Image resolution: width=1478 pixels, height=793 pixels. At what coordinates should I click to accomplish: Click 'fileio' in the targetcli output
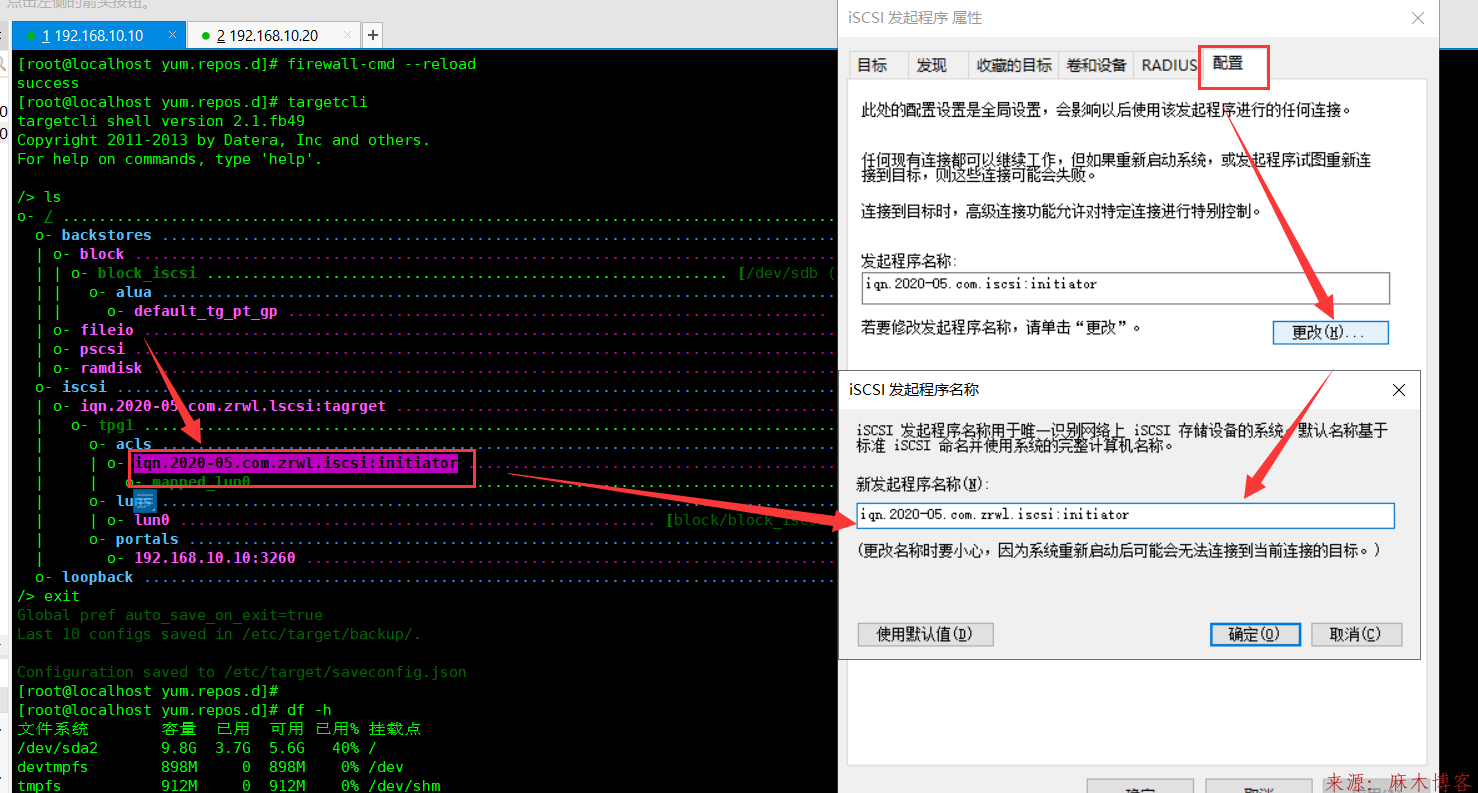[106, 330]
